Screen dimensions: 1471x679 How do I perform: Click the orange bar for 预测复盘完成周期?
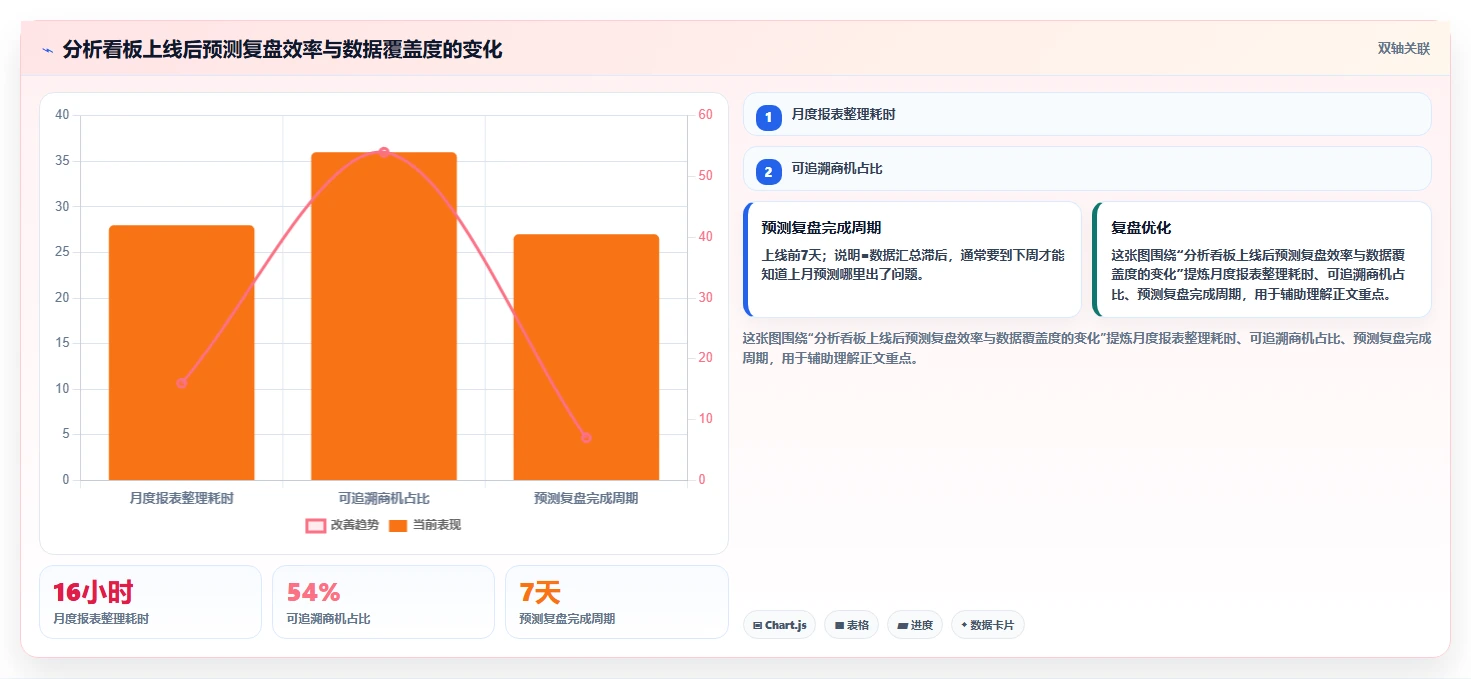[586, 357]
